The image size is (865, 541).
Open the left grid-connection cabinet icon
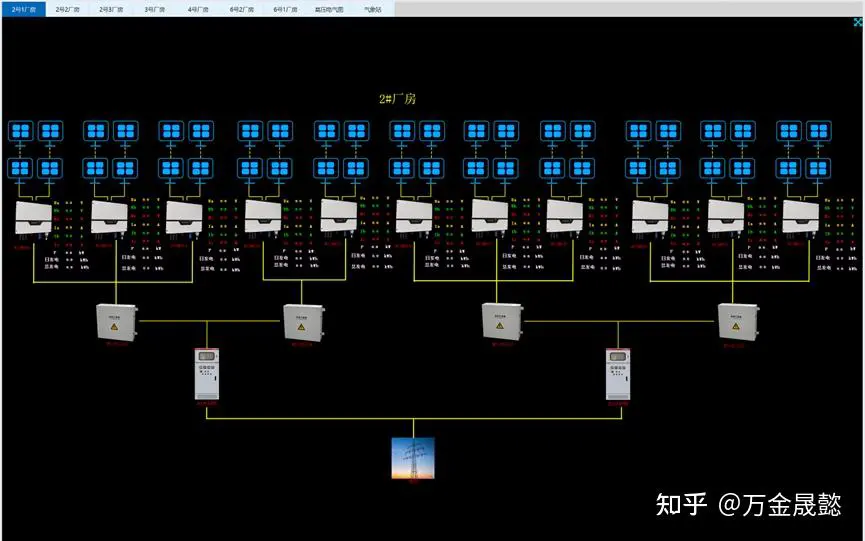coord(207,374)
